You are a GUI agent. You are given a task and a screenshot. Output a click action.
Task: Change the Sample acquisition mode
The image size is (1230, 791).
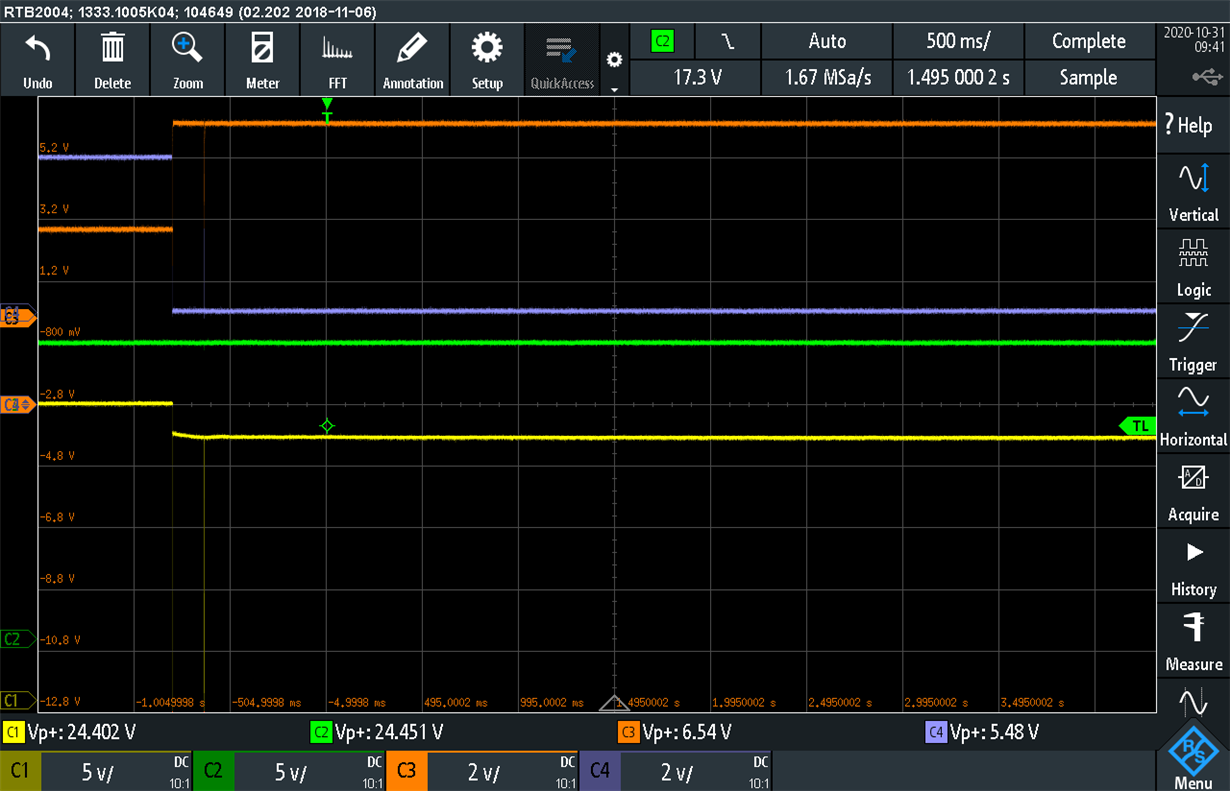click(x=1089, y=77)
